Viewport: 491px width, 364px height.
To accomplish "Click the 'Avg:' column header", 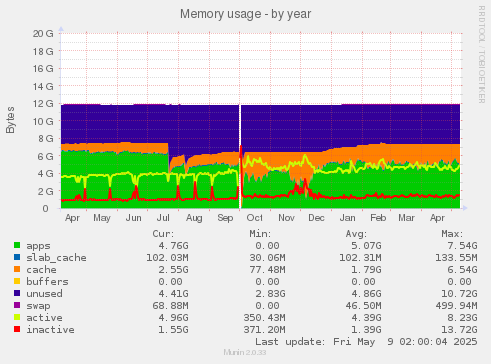I will click(x=356, y=234).
